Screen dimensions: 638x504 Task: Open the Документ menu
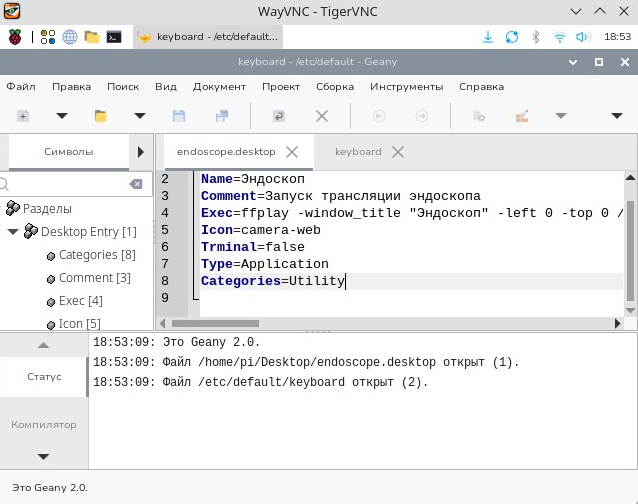pos(219,87)
